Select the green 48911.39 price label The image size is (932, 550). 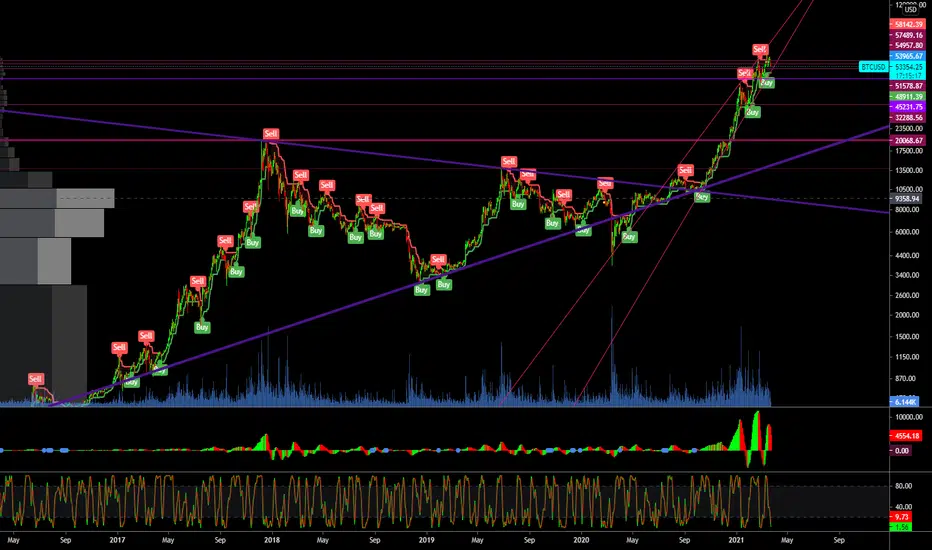[x=907, y=97]
